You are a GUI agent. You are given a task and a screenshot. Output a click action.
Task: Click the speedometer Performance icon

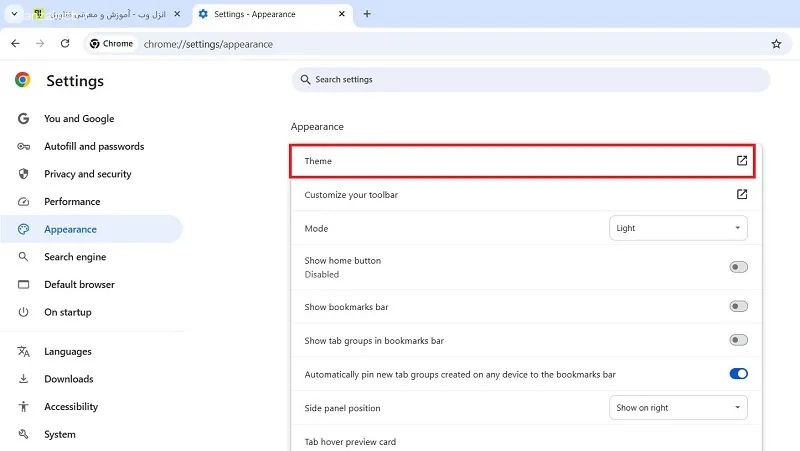(x=23, y=202)
